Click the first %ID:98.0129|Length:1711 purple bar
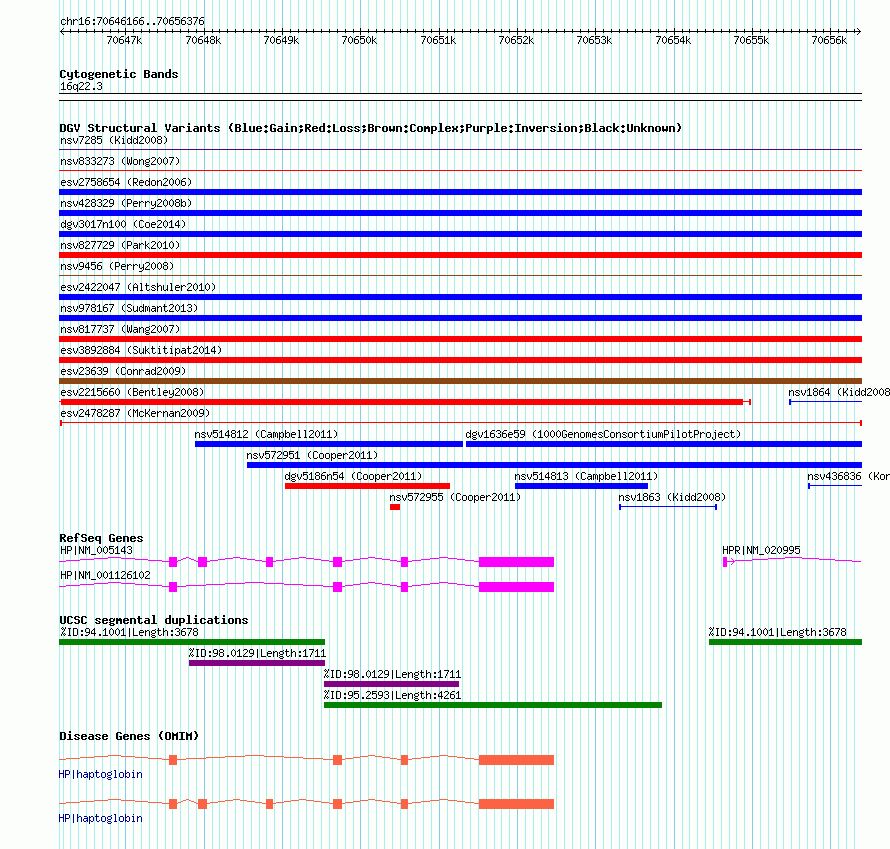 coord(257,663)
